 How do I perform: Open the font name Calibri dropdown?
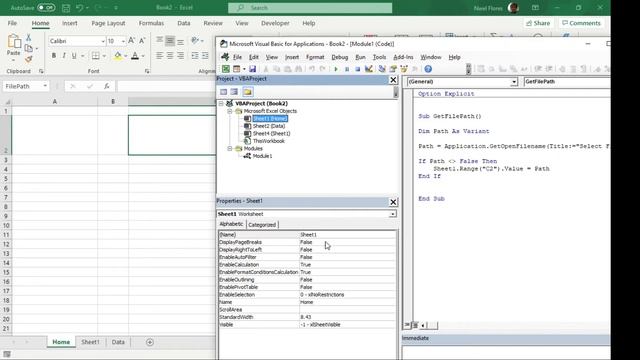tap(103, 41)
